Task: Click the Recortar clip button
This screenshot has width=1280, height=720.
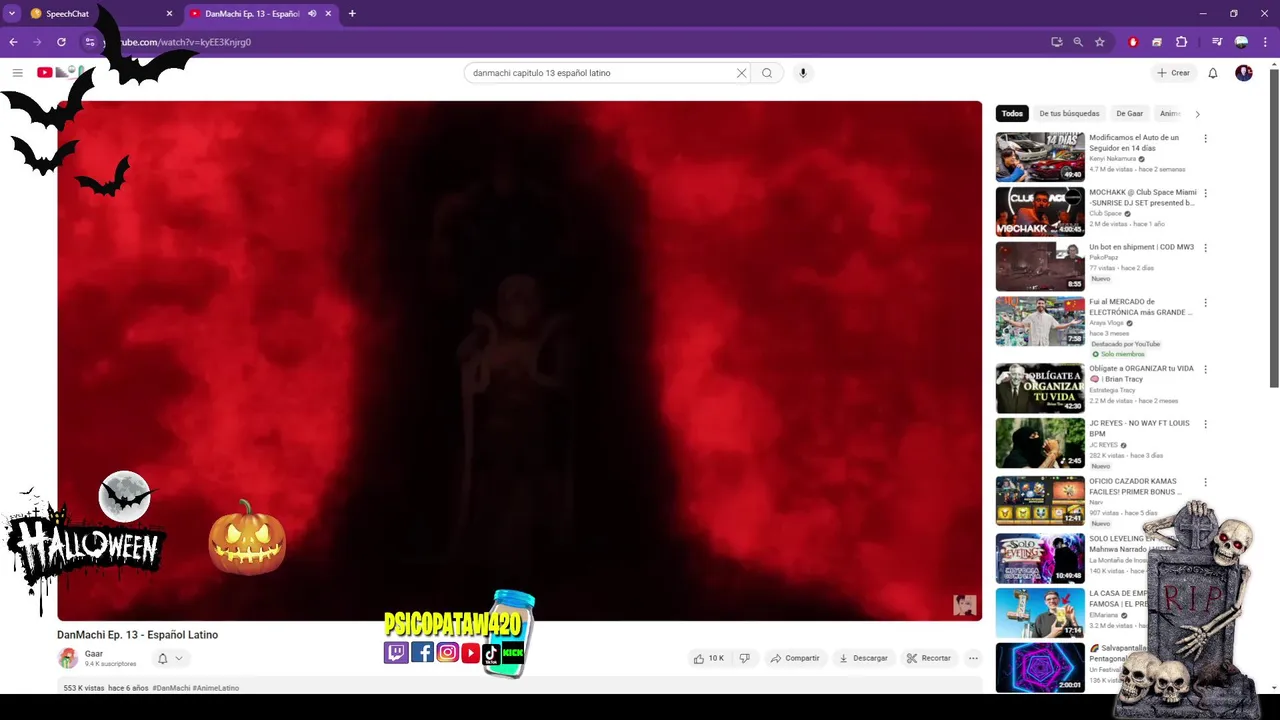Action: [x=929, y=658]
